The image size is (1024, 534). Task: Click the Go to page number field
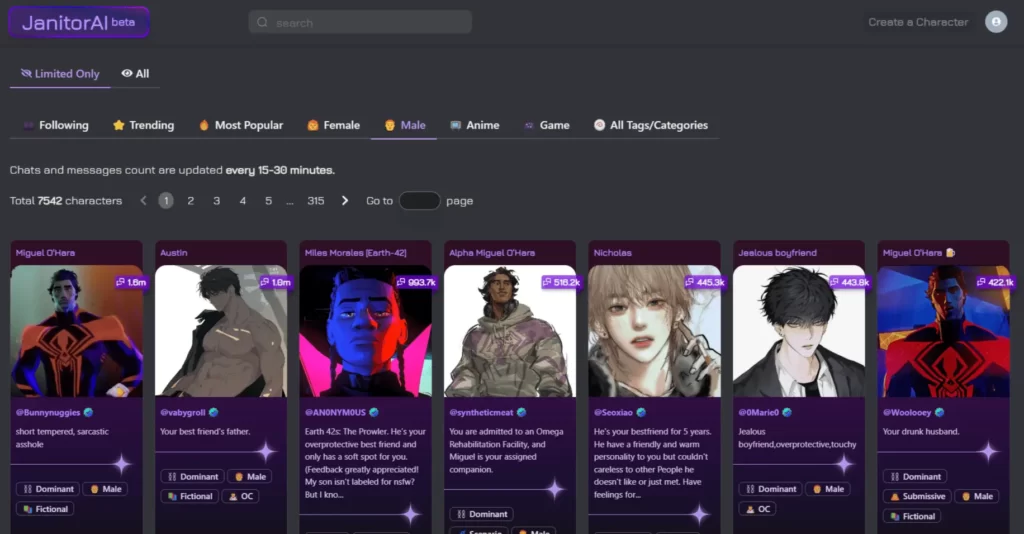[419, 201]
